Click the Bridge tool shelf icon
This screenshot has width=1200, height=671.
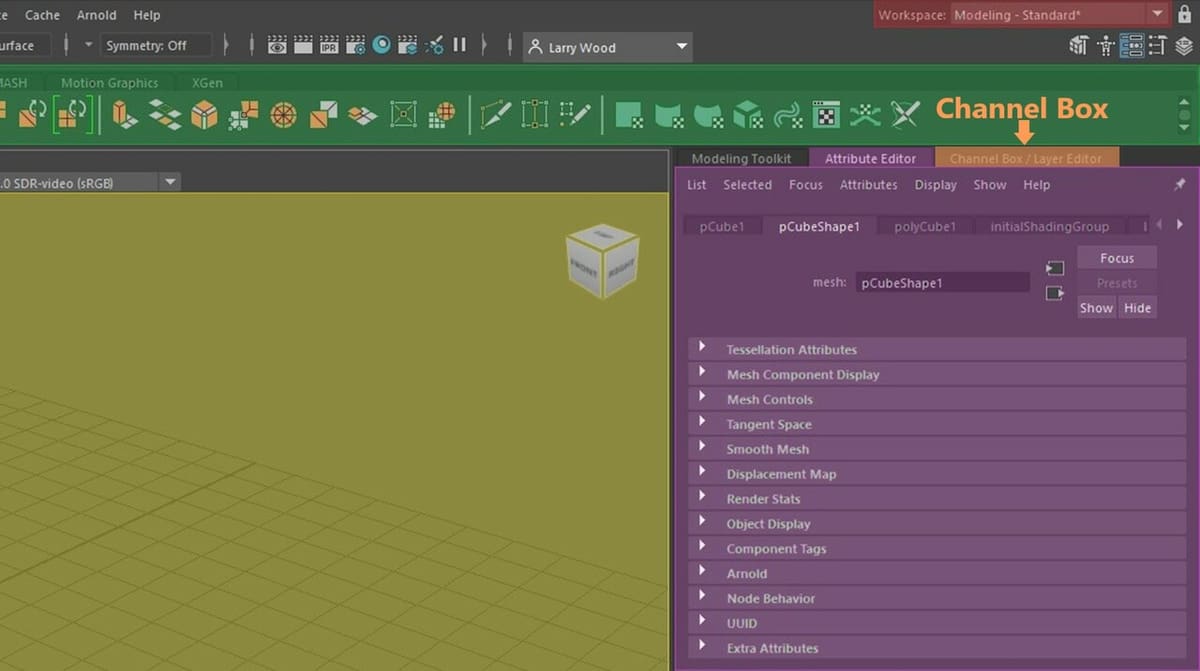pyautogui.click(x=165, y=115)
